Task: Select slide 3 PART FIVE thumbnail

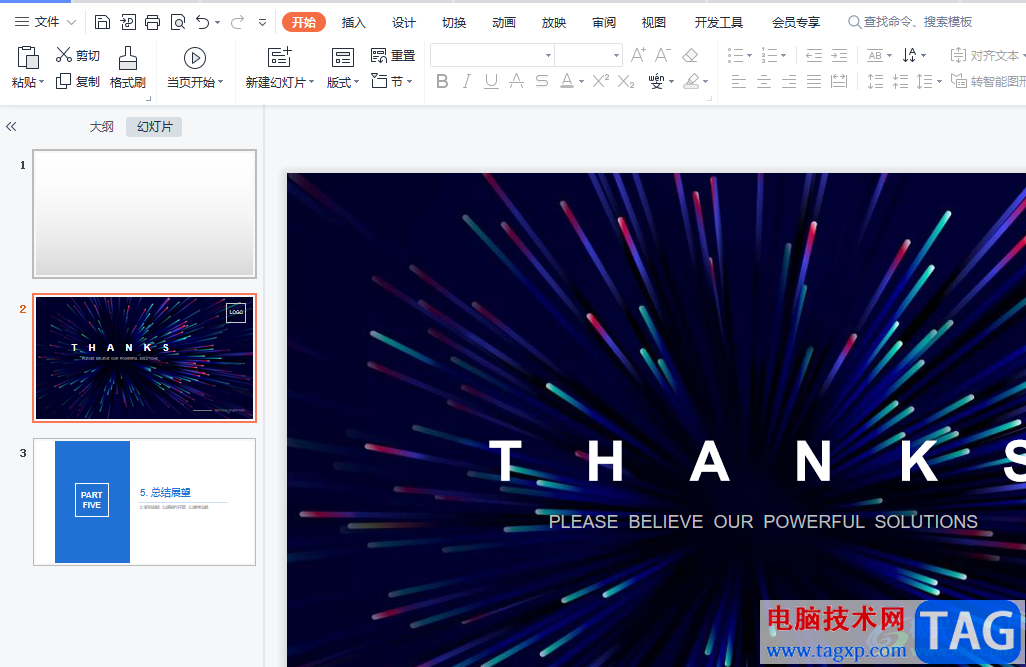Action: coord(145,502)
